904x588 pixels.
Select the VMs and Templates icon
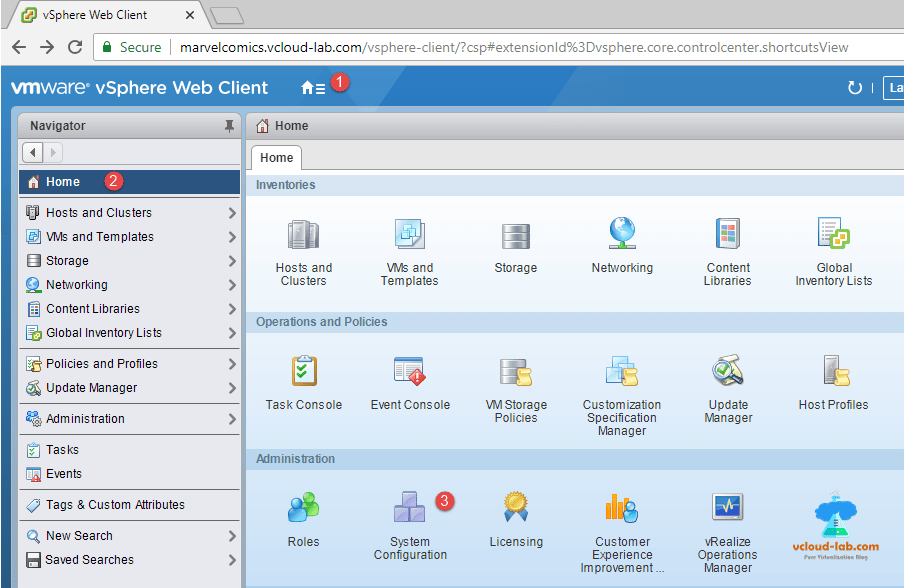[409, 235]
